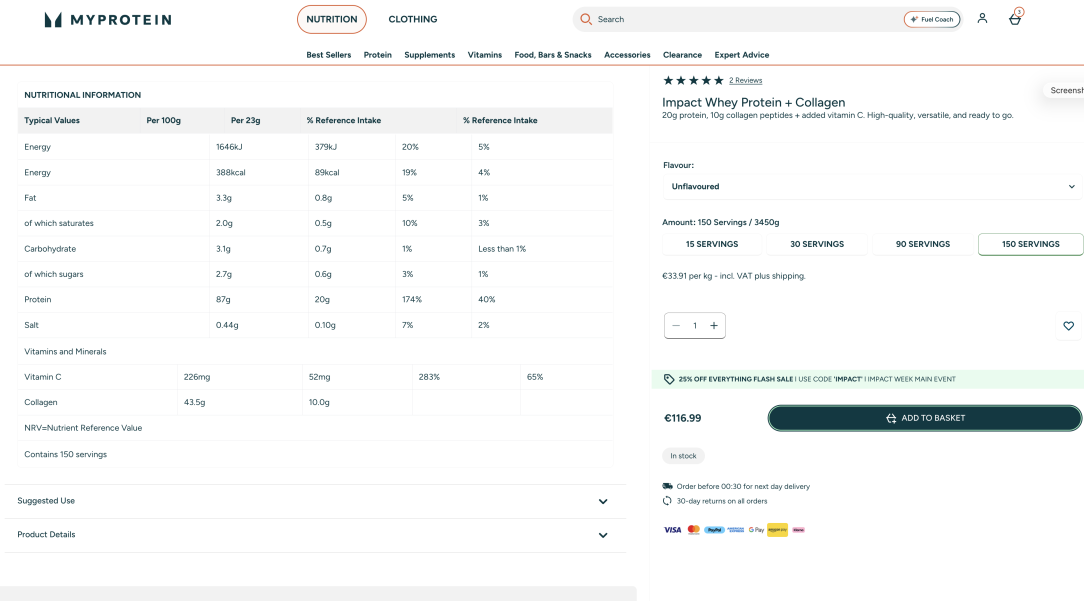The height and width of the screenshot is (601, 1084).
Task: Click the Salt 0.44g value
Action: (x=227, y=325)
